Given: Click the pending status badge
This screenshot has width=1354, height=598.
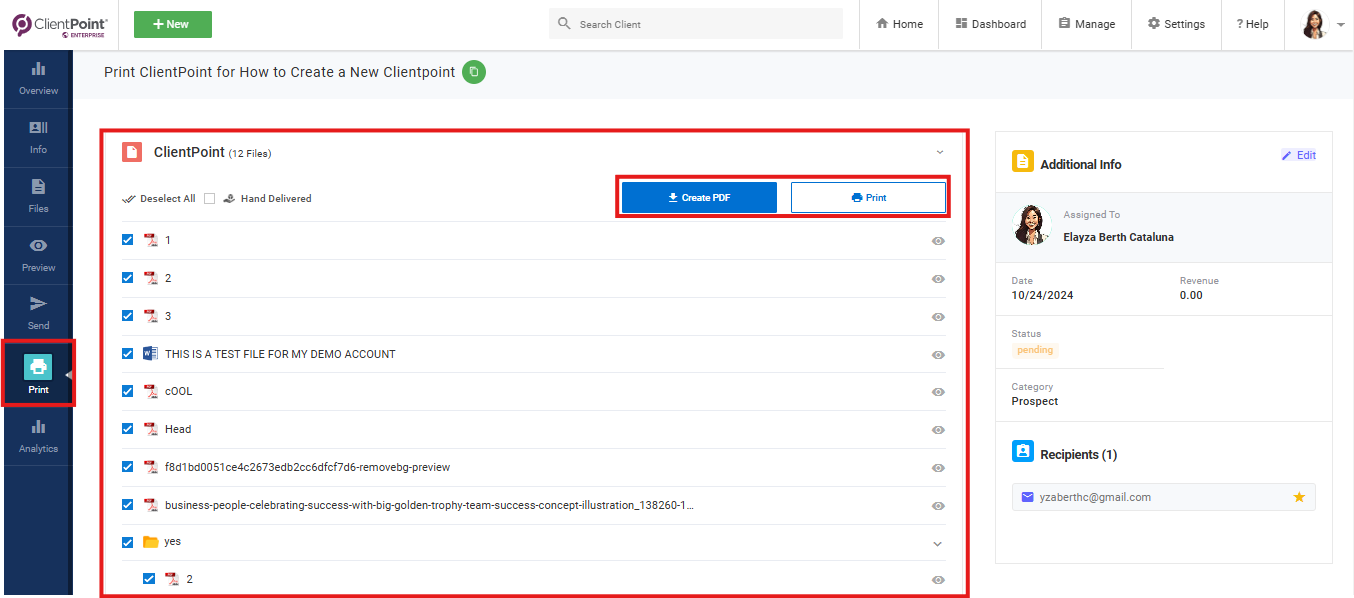Looking at the screenshot, I should (1035, 350).
